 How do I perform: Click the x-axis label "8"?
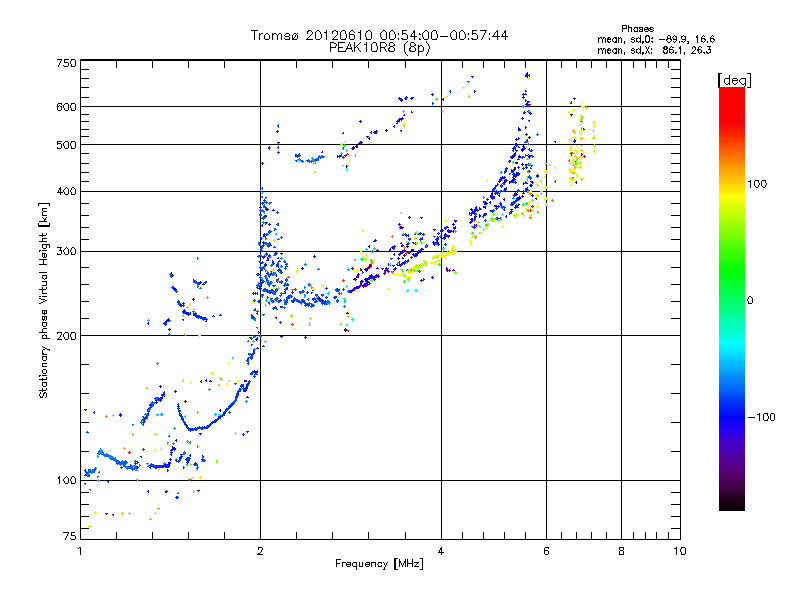621,551
